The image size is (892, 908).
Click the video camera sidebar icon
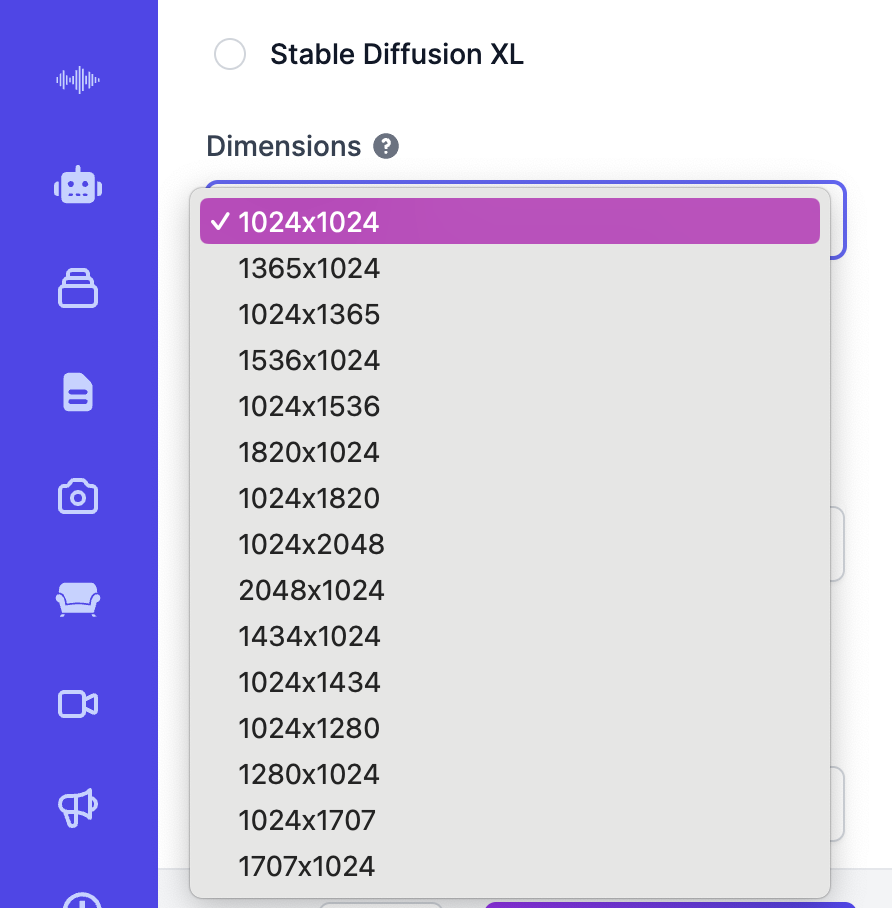click(78, 704)
